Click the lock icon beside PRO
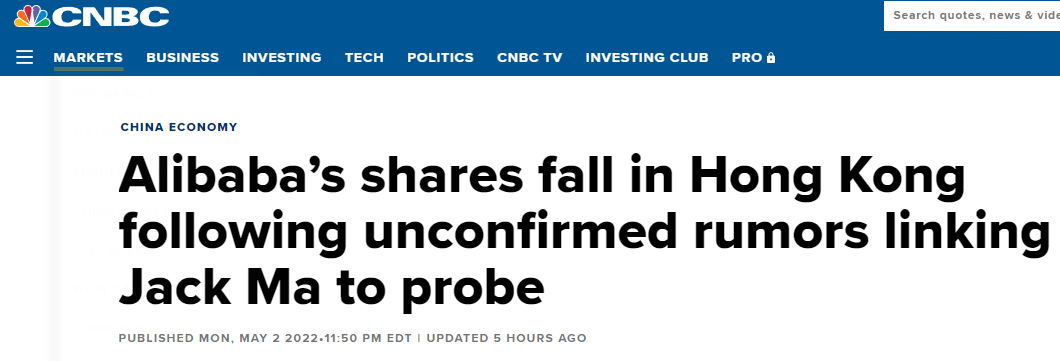Image resolution: width=1060 pixels, height=361 pixels. tap(771, 58)
